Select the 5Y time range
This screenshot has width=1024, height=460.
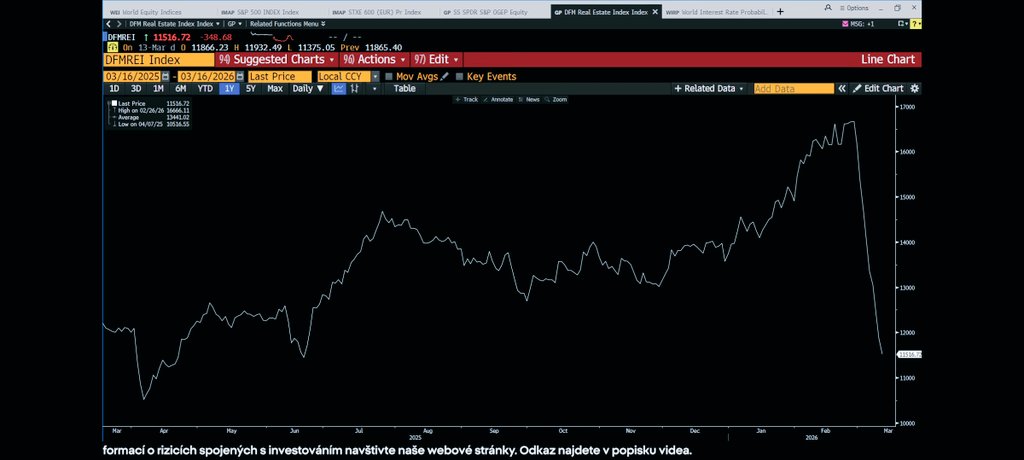point(251,89)
